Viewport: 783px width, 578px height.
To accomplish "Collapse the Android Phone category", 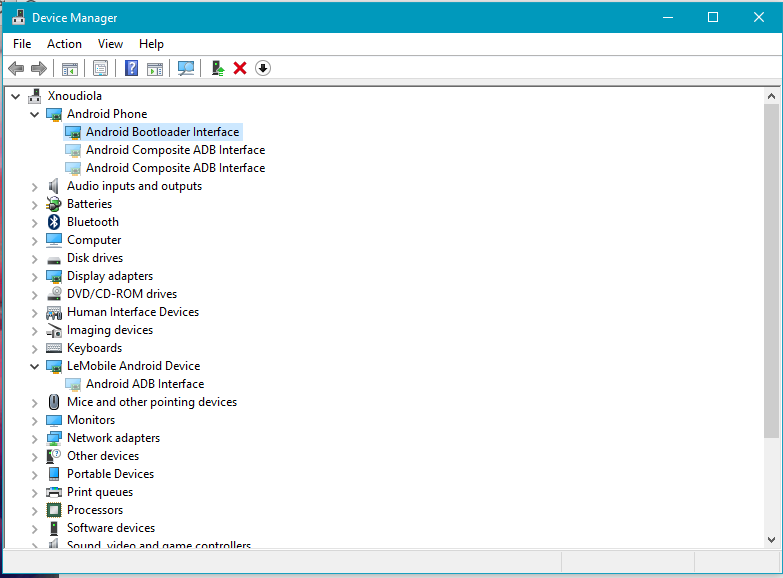I will point(35,114).
